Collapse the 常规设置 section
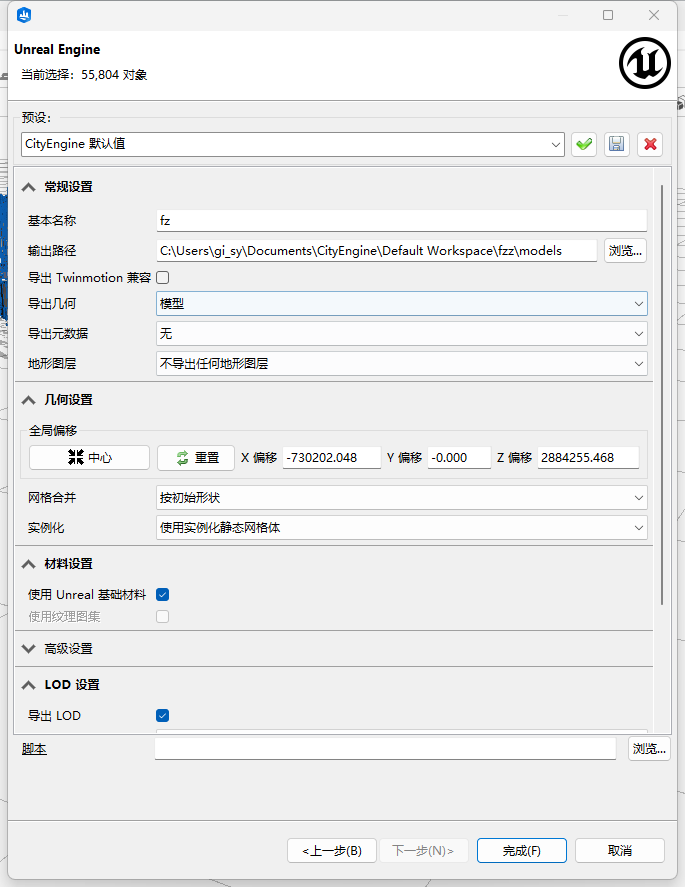 pos(29,187)
